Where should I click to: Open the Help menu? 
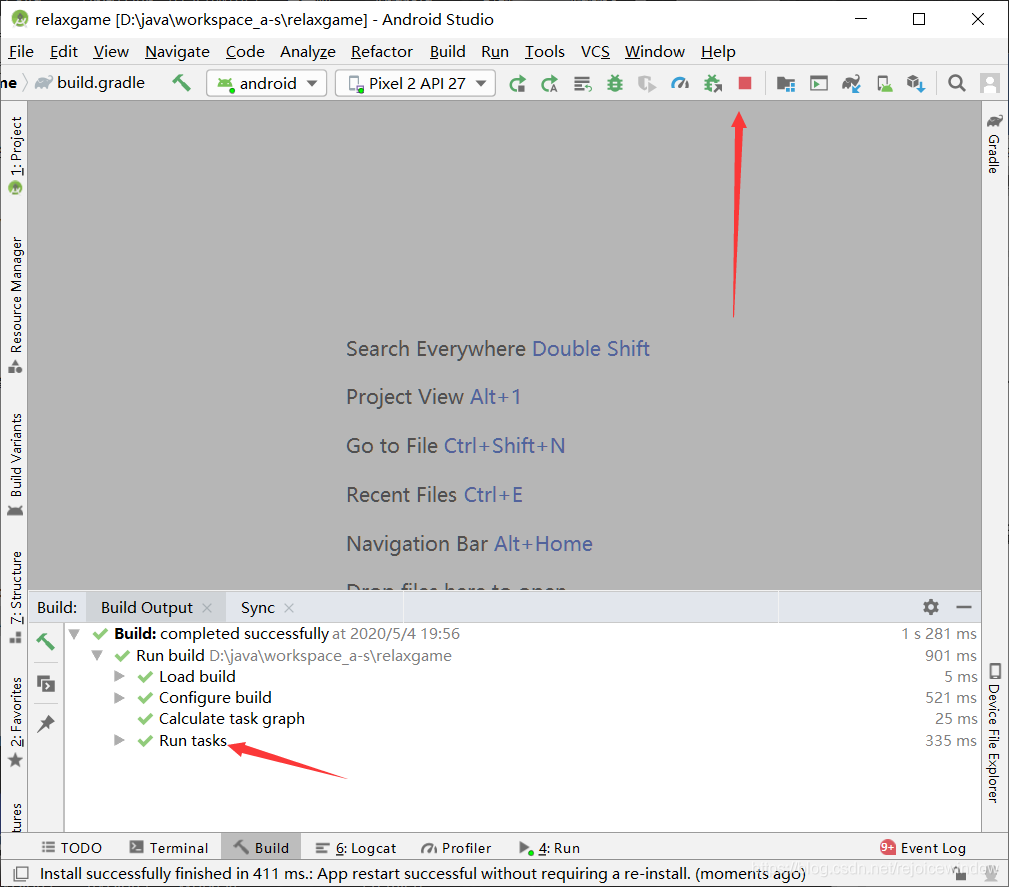pos(718,51)
